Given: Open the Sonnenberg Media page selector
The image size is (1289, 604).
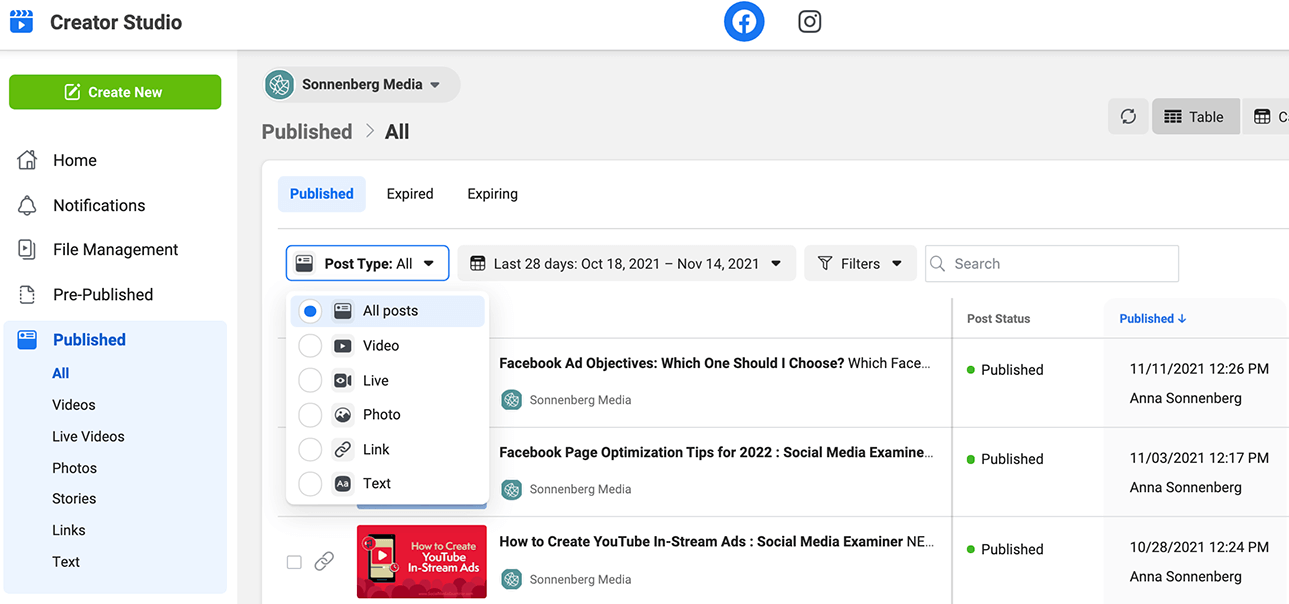Looking at the screenshot, I should tap(361, 85).
